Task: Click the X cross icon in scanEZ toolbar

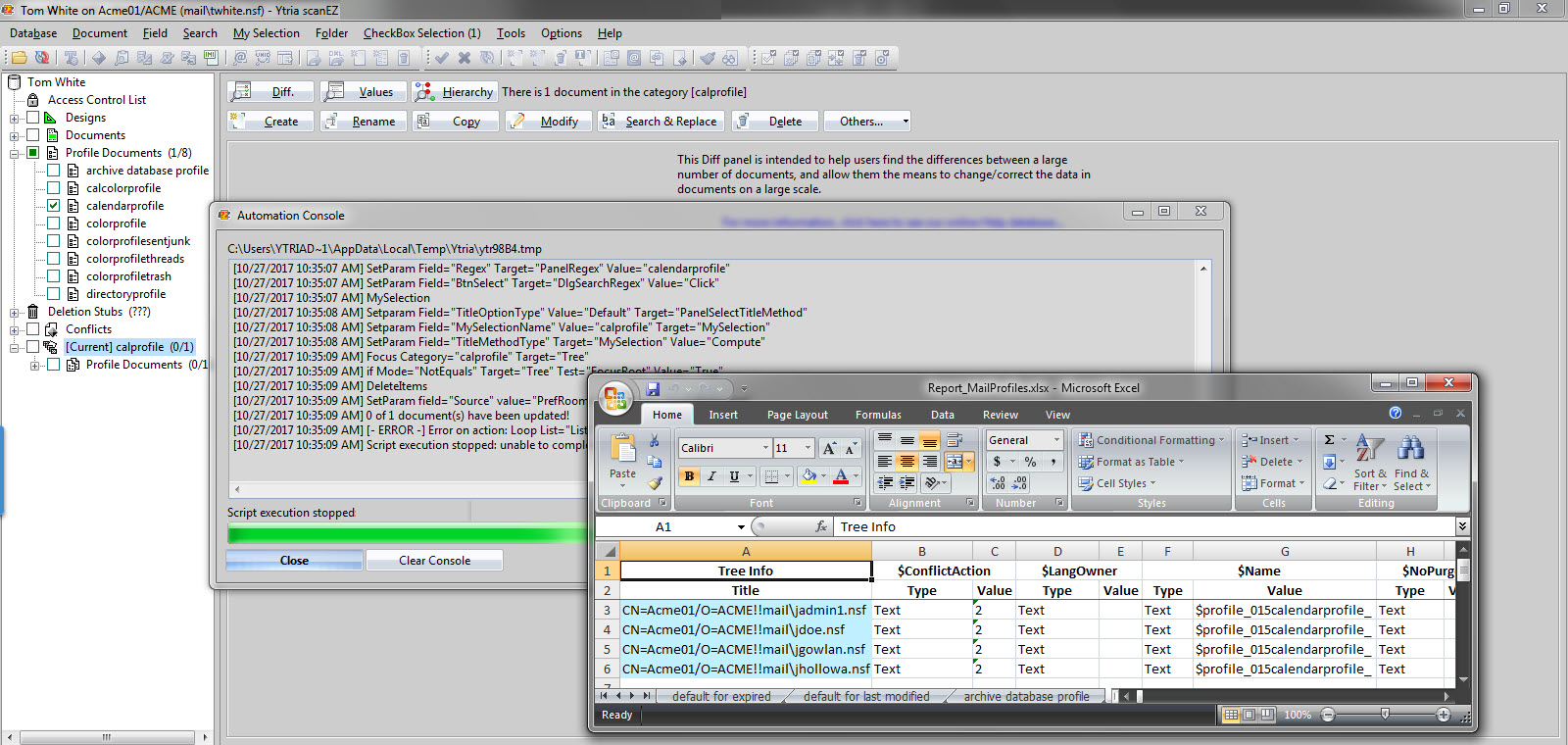Action: (465, 58)
